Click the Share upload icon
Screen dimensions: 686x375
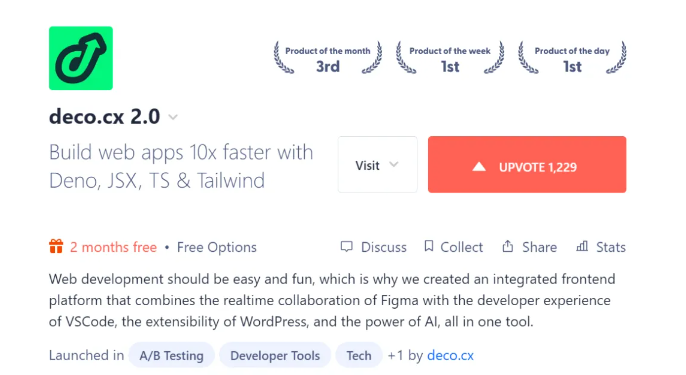508,246
